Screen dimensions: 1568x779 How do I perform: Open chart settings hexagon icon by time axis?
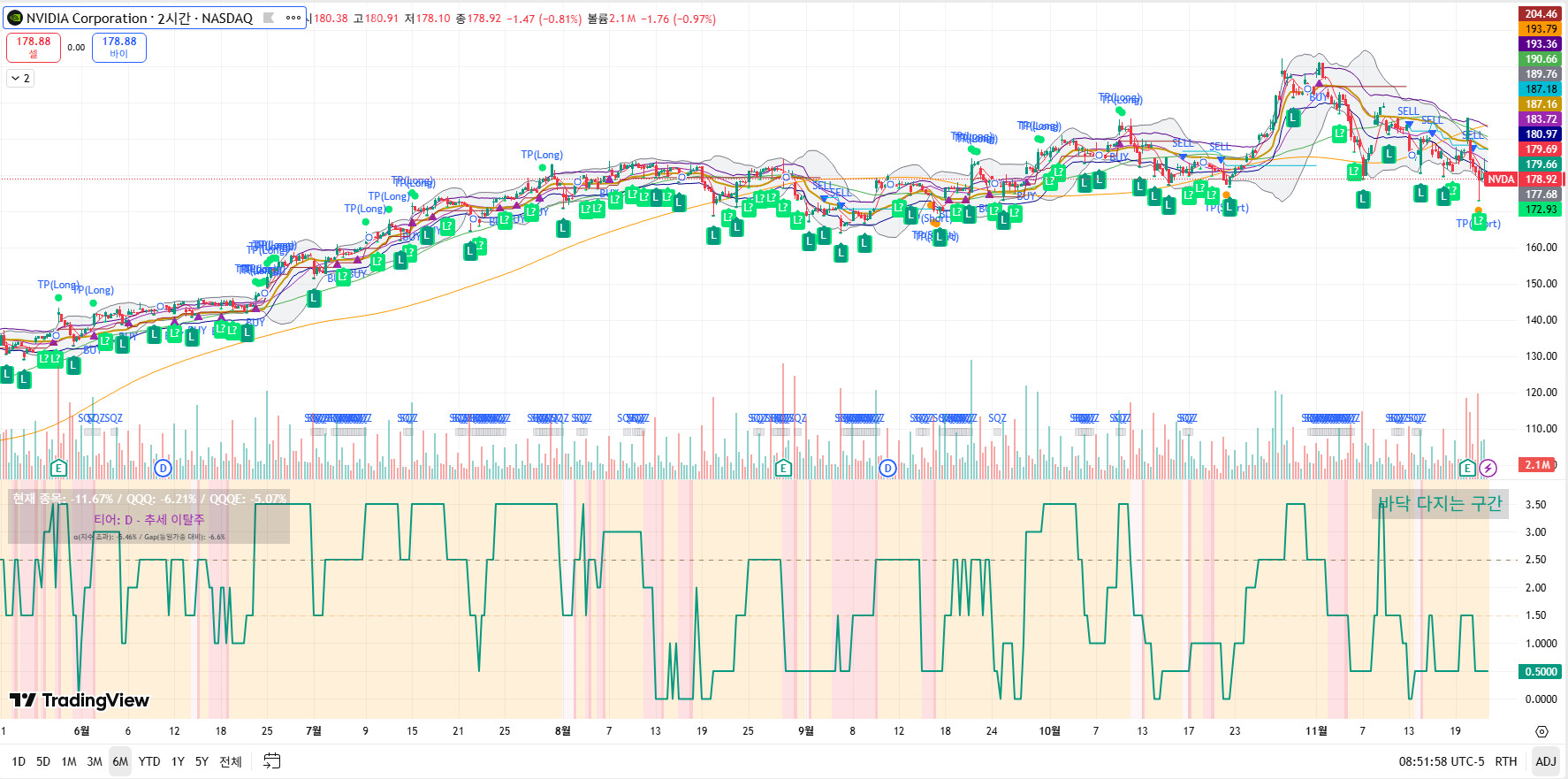tap(1541, 731)
